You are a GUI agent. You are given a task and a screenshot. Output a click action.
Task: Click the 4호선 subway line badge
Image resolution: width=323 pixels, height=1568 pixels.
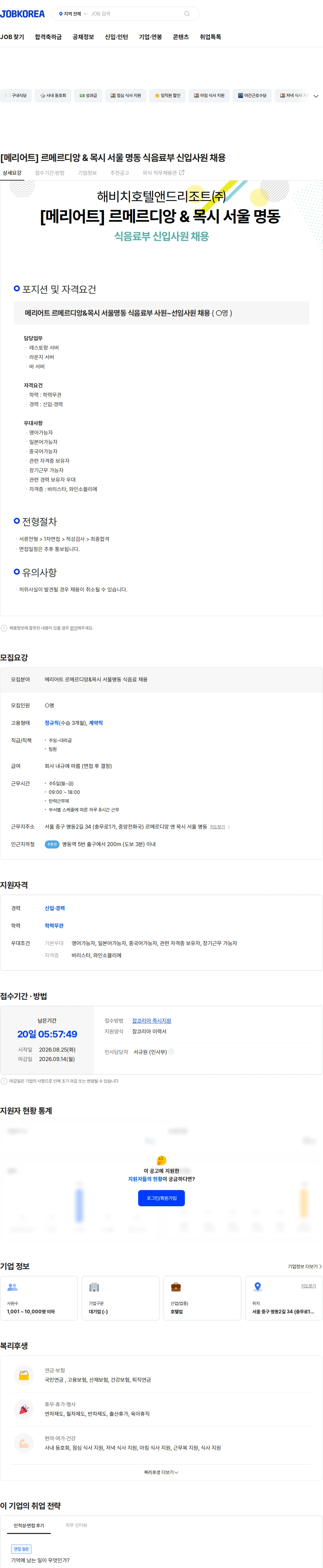52,844
